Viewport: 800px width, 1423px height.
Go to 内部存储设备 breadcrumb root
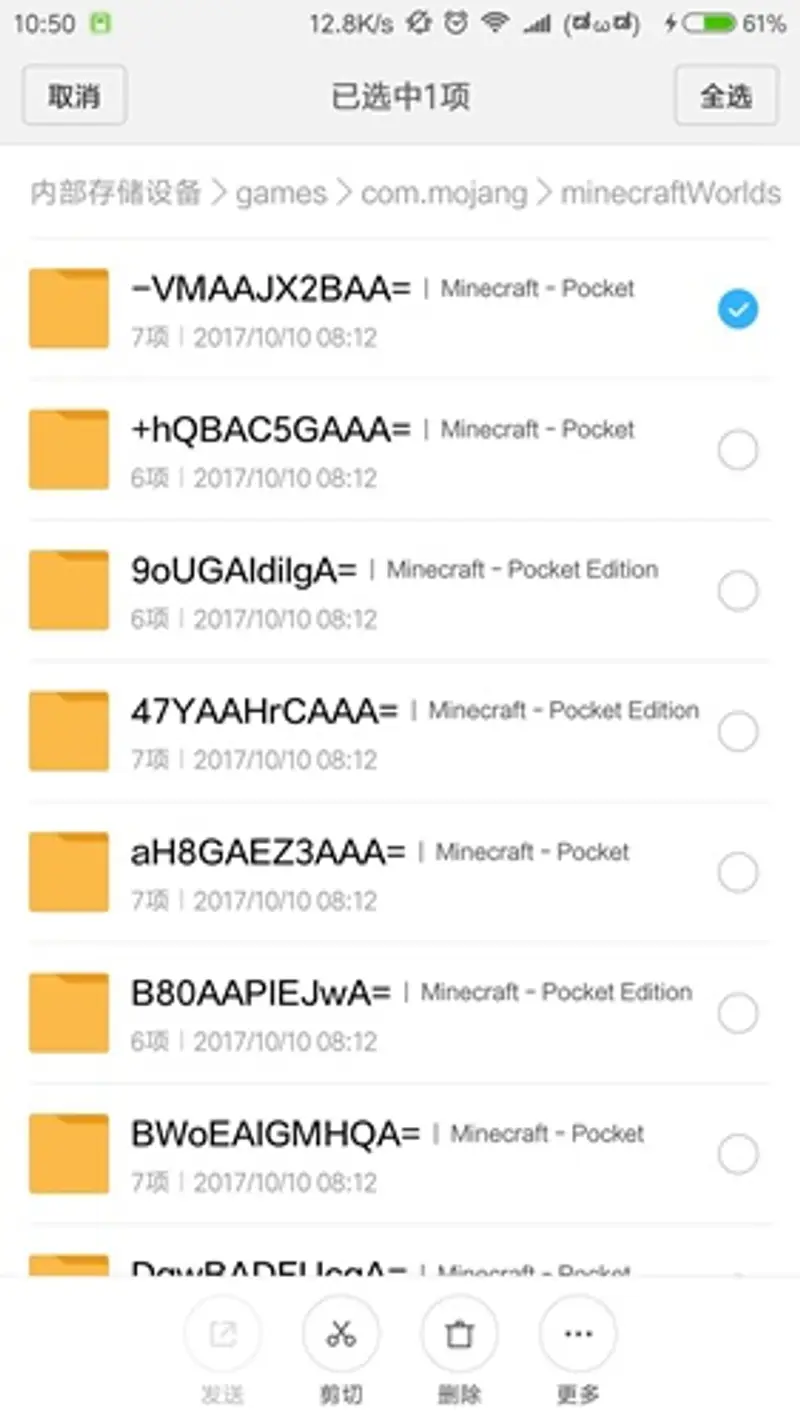[116, 192]
